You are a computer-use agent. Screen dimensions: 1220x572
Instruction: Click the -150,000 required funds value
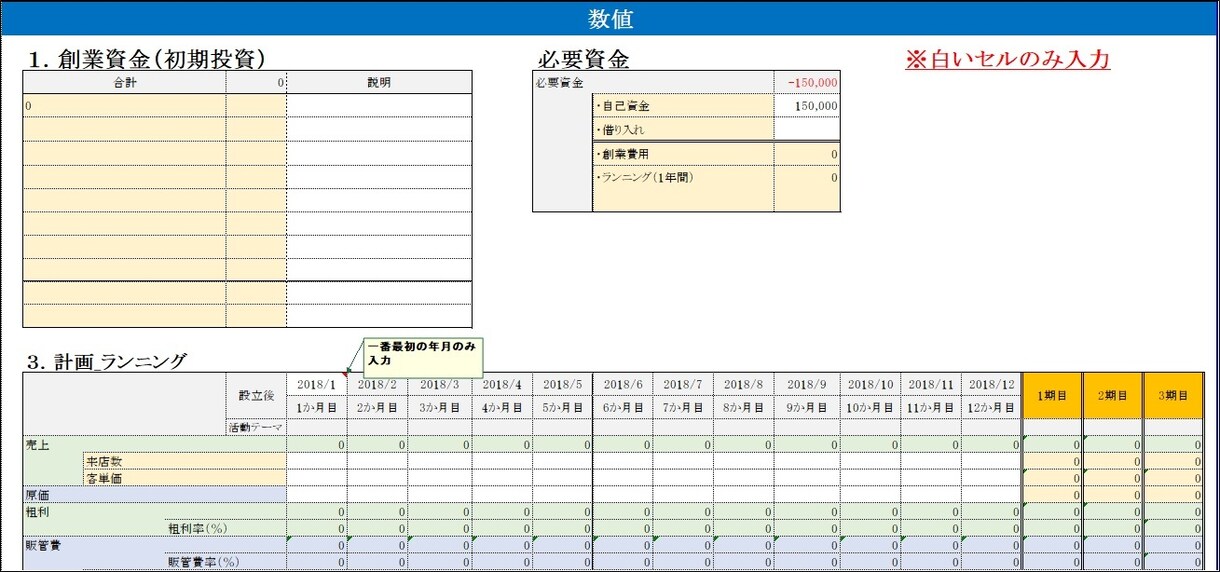(x=807, y=82)
